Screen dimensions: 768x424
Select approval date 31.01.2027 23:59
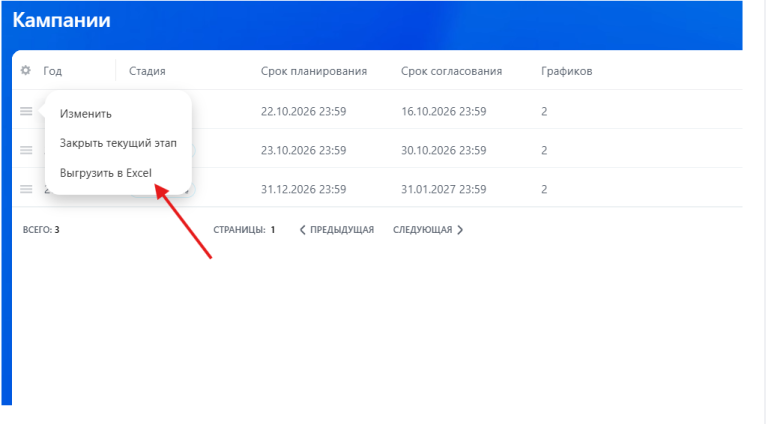[444, 189]
